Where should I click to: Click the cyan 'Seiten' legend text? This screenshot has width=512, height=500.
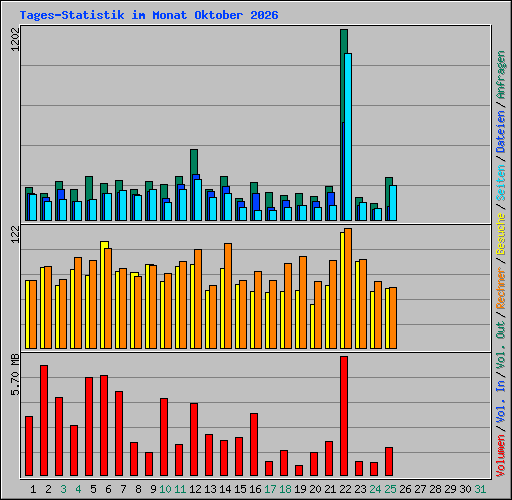[501, 182]
